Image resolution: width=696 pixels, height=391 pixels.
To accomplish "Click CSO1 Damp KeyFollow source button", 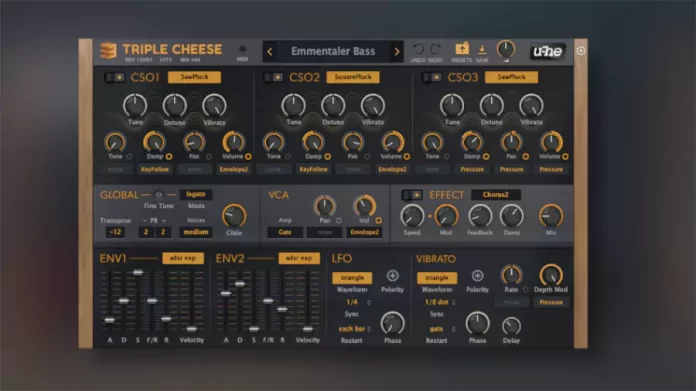I will [x=154, y=170].
